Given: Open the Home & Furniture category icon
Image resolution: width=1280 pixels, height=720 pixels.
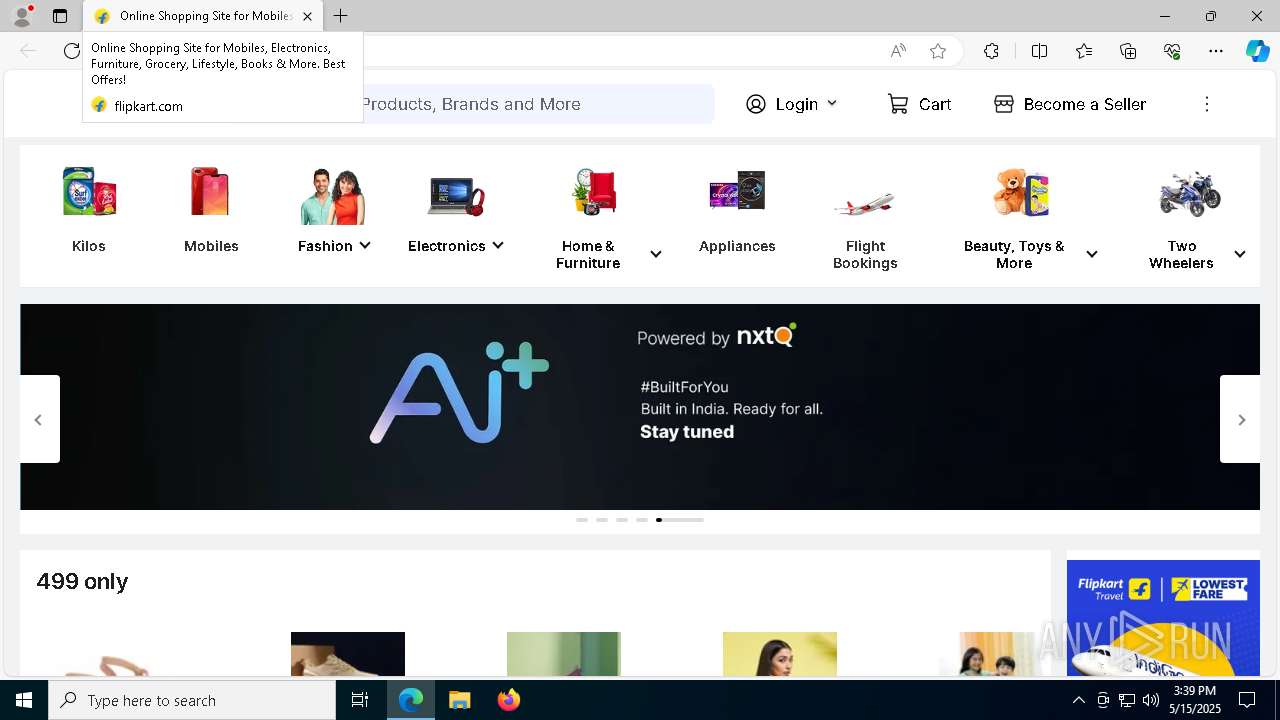Looking at the screenshot, I should click(x=595, y=192).
